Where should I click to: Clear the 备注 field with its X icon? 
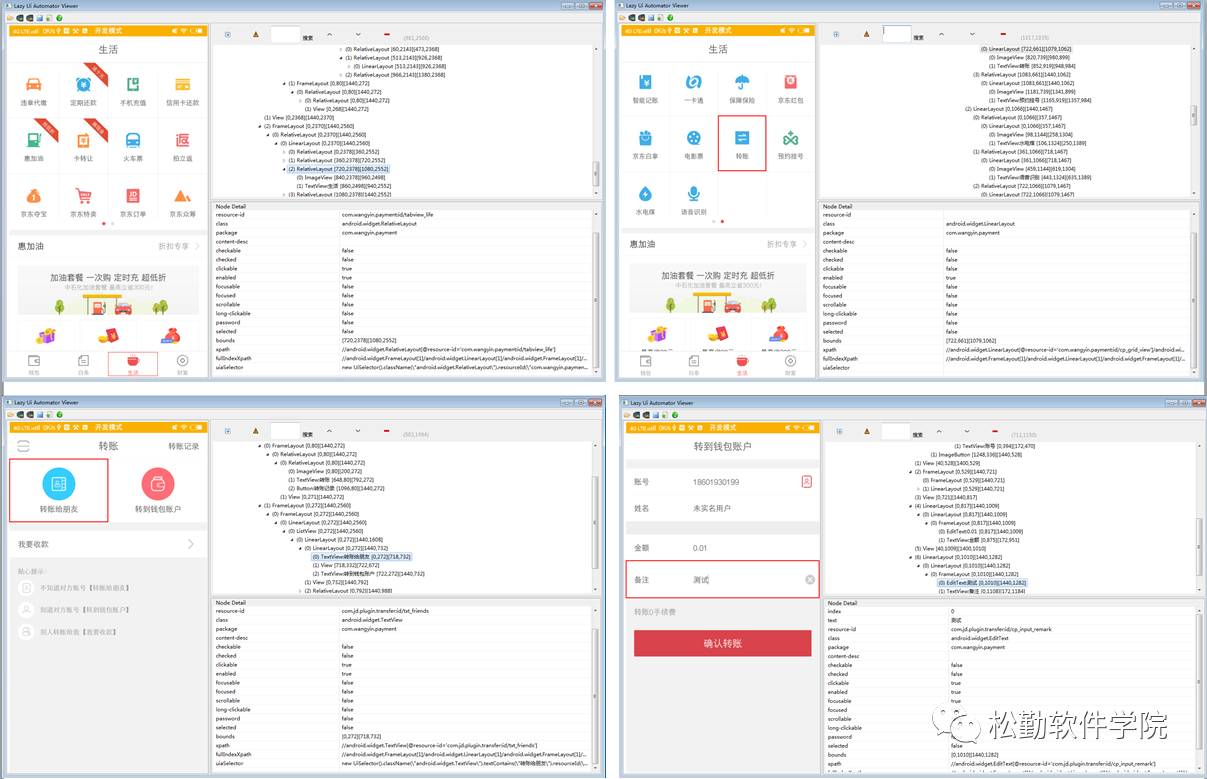pyautogui.click(x=810, y=580)
